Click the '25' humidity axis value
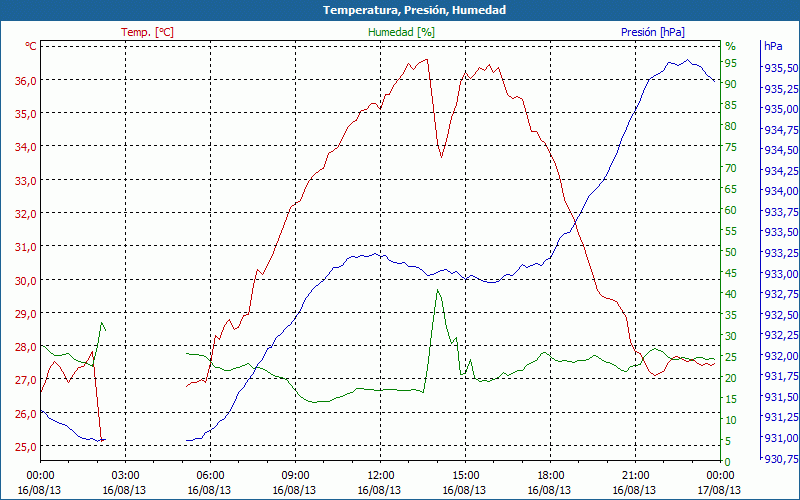 click(731, 357)
